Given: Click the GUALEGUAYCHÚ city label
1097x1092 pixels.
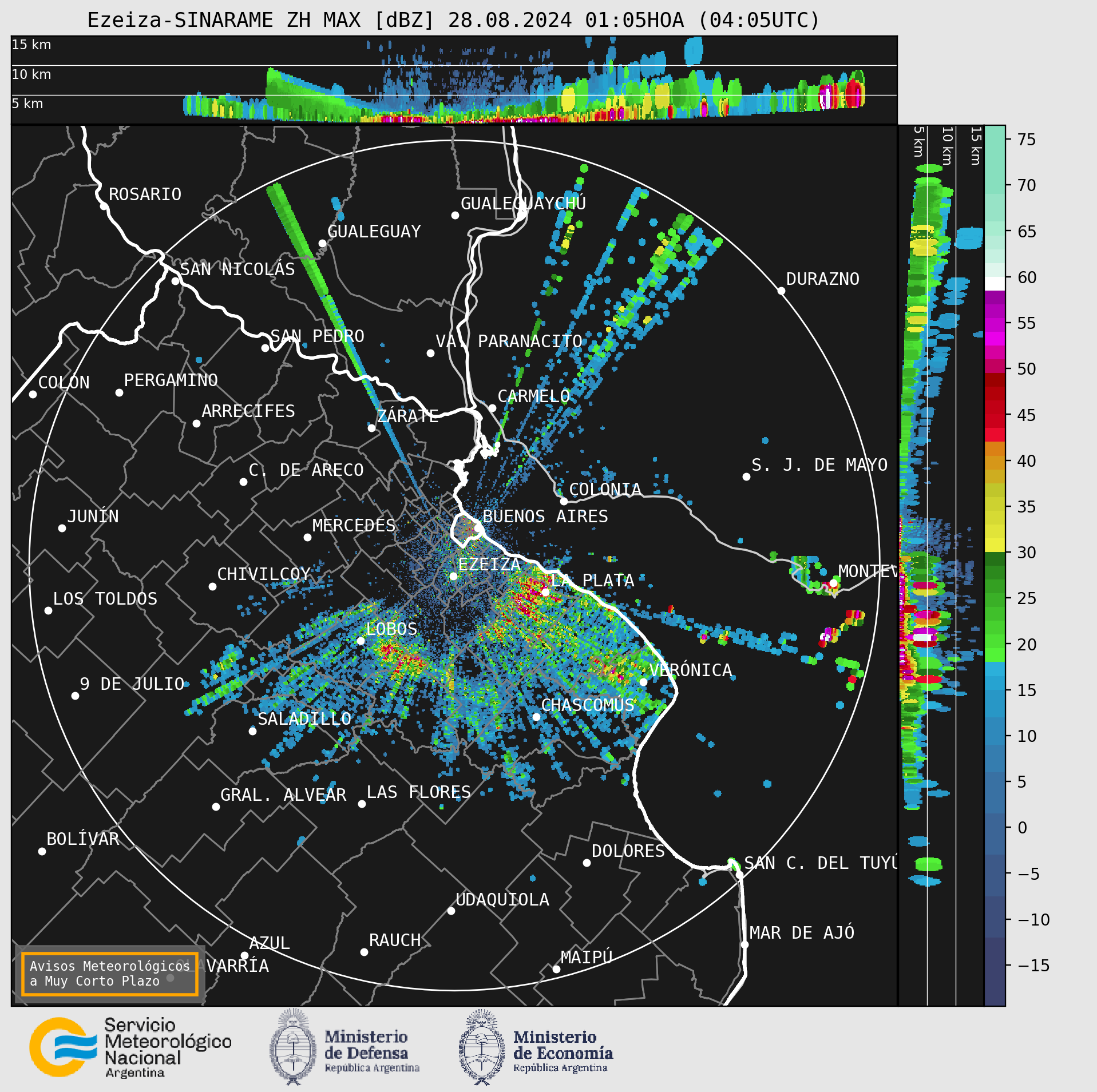Looking at the screenshot, I should point(524,203).
